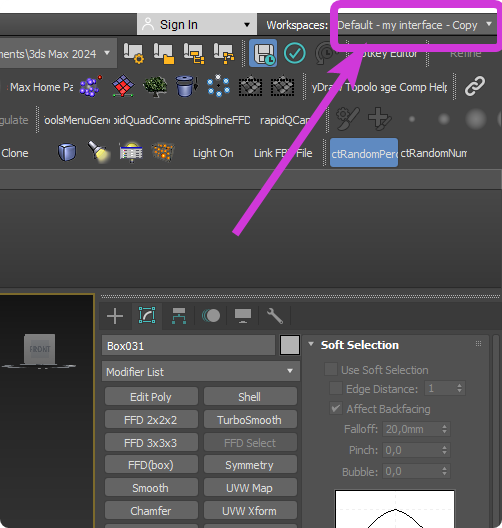Apply the TurboSmooth modifier
Image resolution: width=502 pixels, height=528 pixels.
tap(250, 420)
